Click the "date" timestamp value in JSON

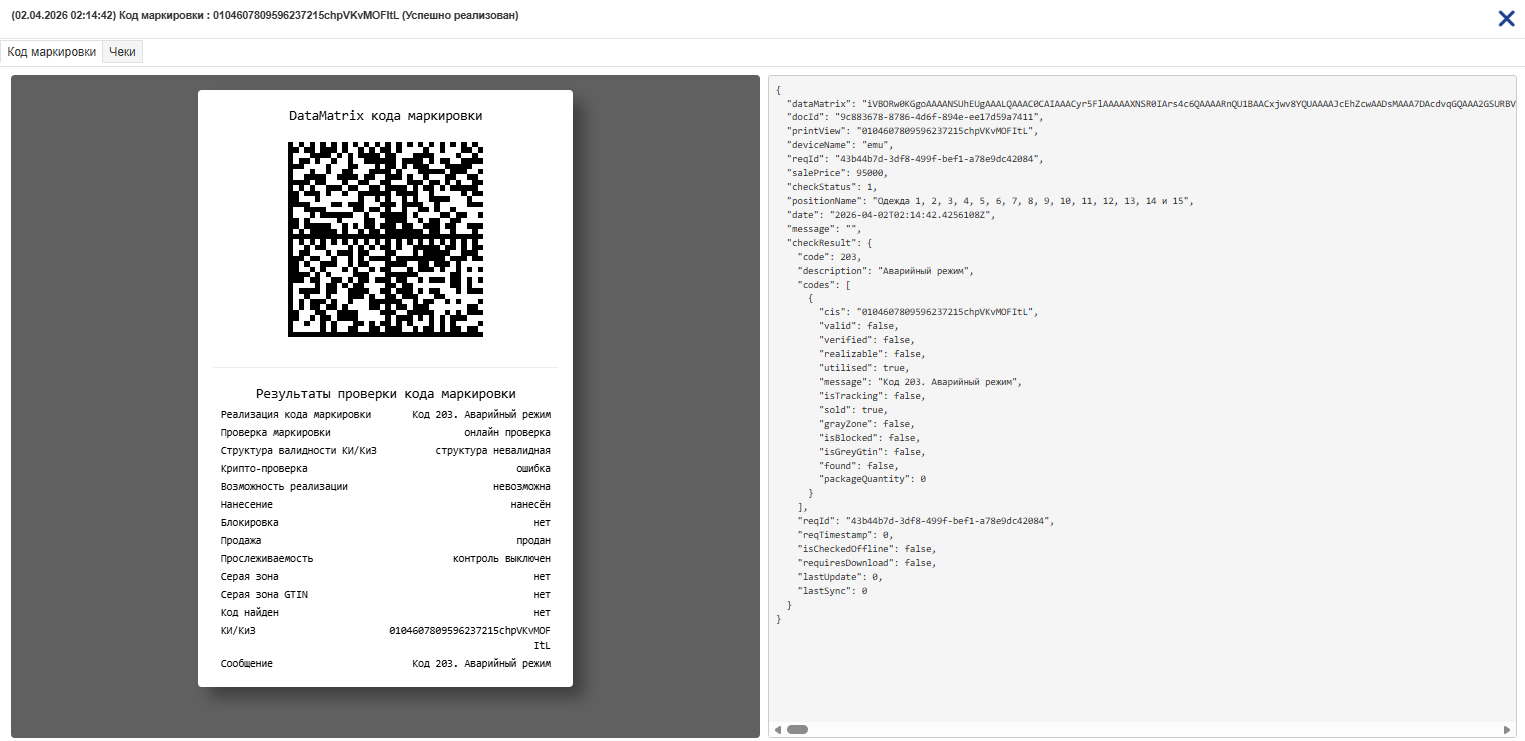(910, 215)
